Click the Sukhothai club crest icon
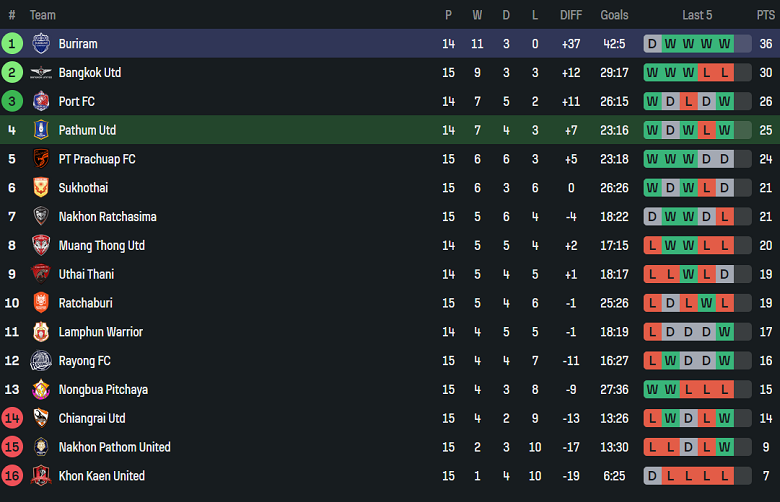 (x=41, y=188)
